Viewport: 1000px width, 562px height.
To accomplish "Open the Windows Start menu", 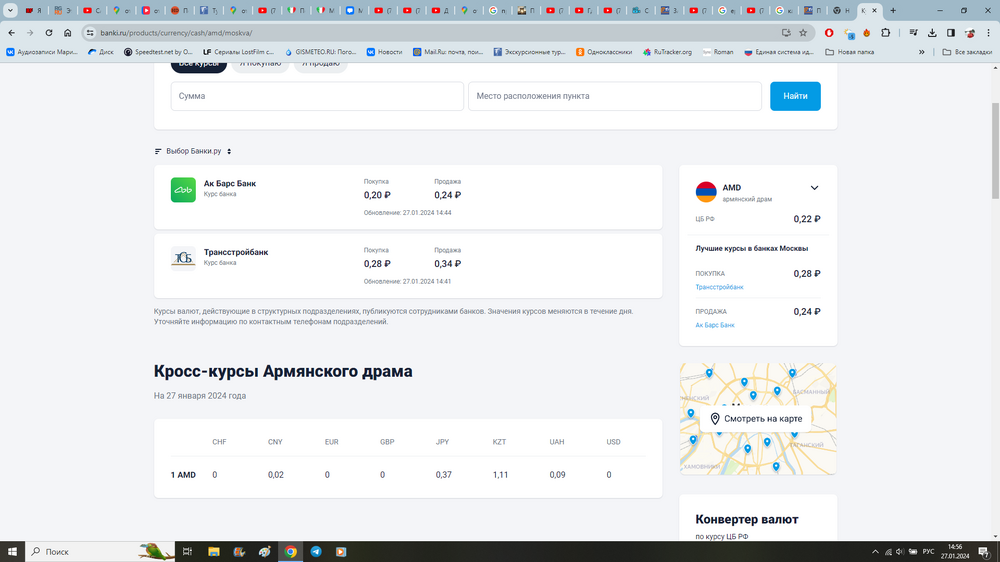I will (11, 552).
